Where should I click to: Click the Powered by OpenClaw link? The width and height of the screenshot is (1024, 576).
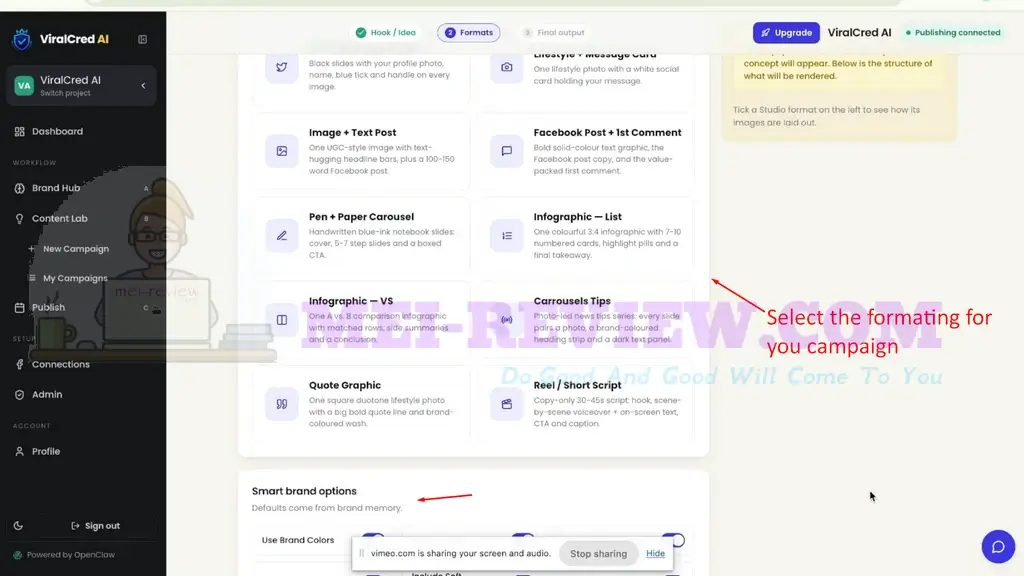(x=64, y=555)
